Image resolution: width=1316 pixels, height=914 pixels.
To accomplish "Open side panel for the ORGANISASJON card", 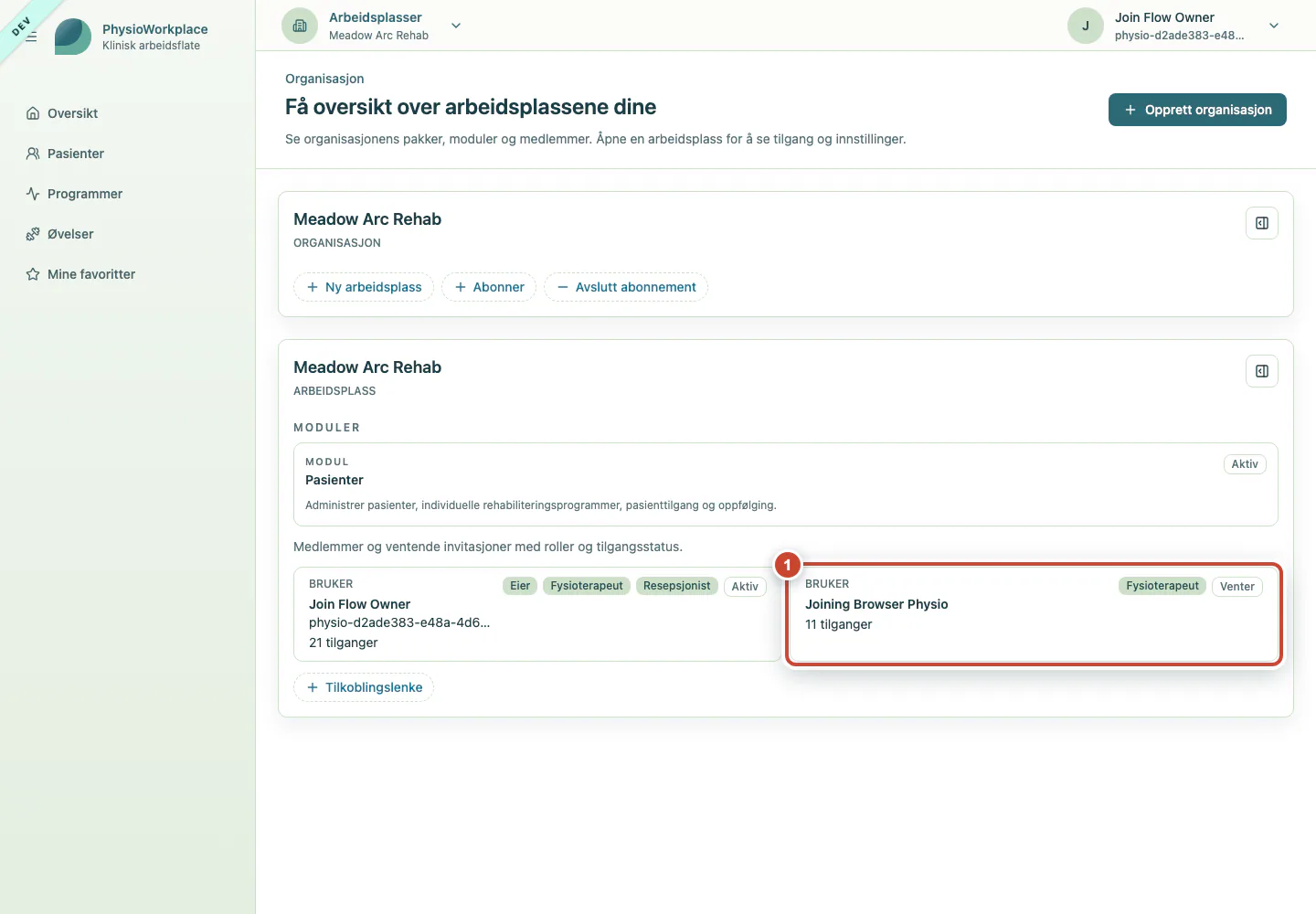I will [1262, 223].
